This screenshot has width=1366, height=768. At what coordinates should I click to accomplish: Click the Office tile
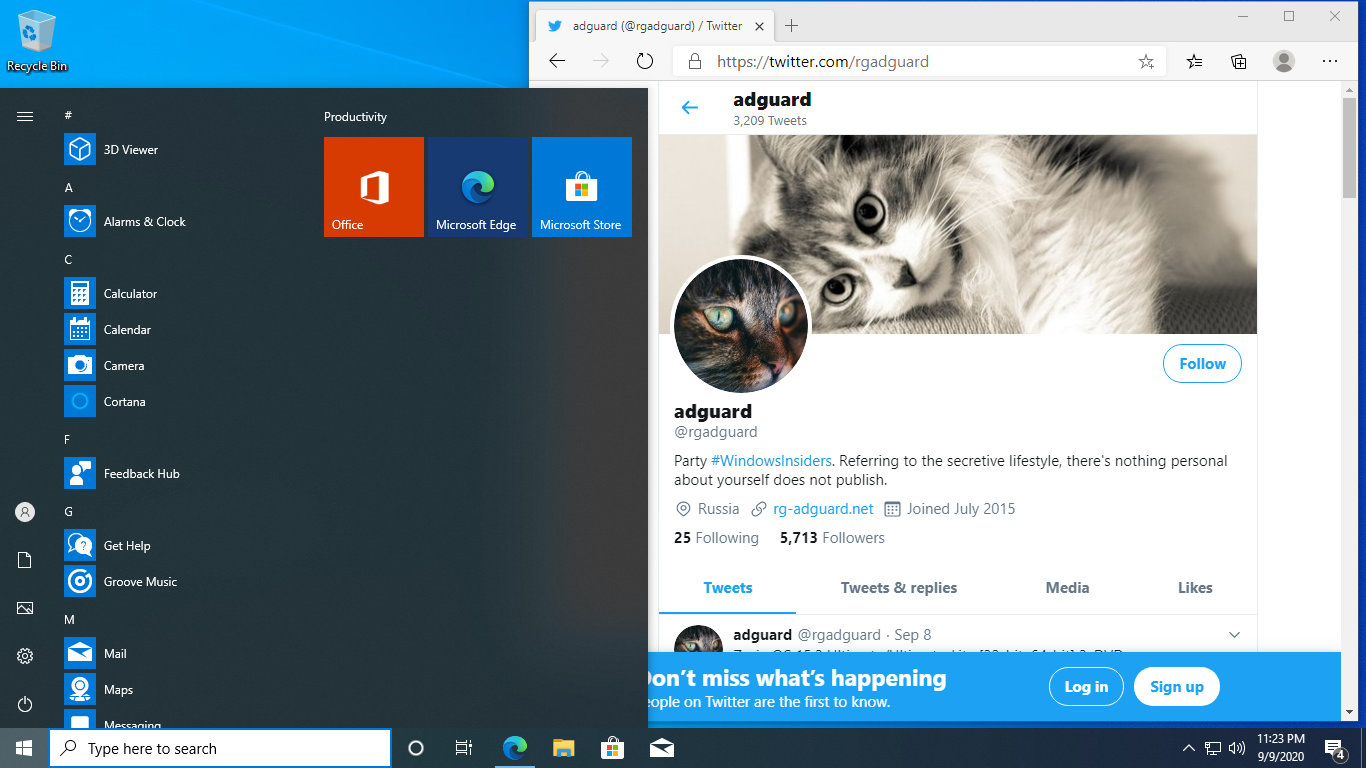point(374,187)
